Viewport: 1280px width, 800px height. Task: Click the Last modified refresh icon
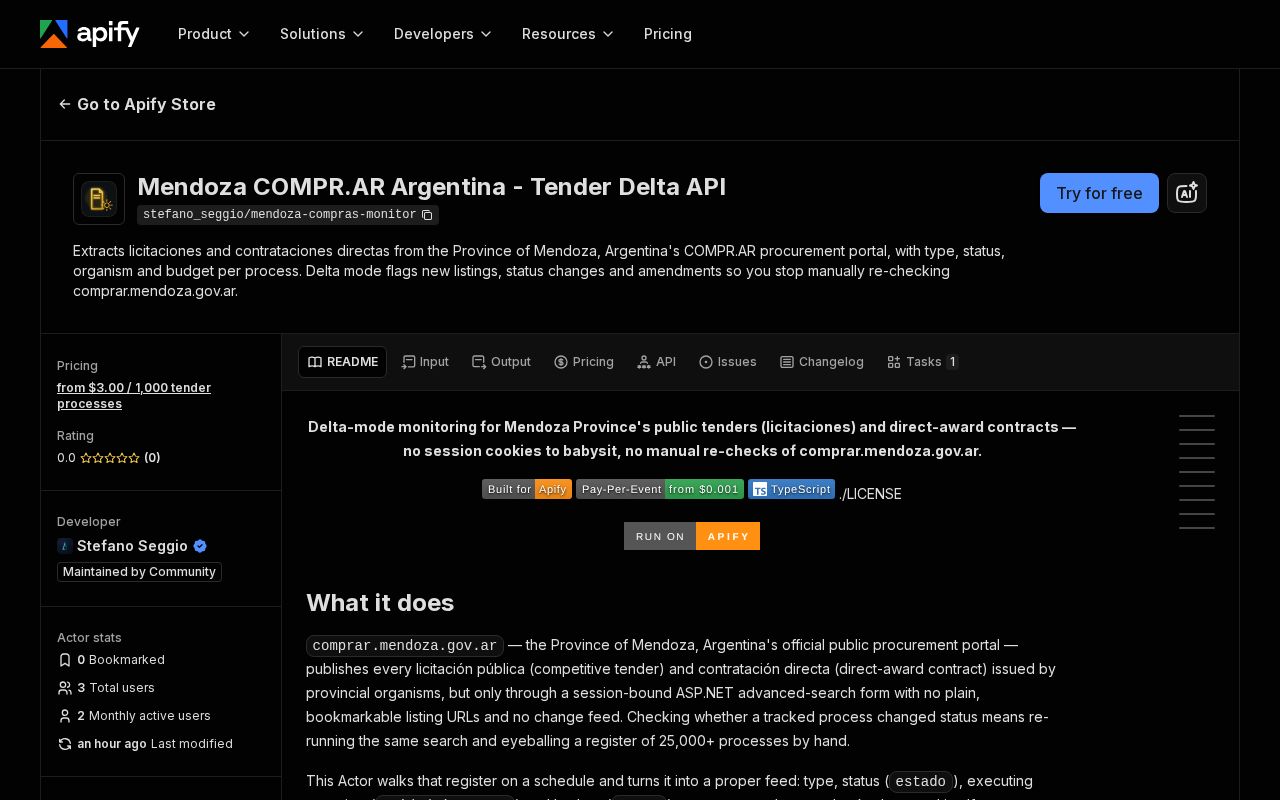tap(65, 744)
